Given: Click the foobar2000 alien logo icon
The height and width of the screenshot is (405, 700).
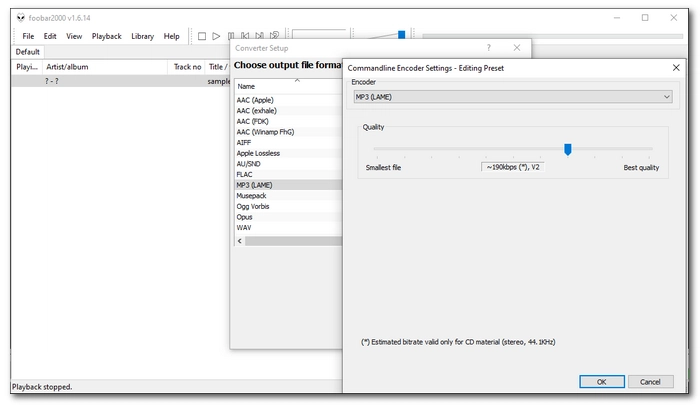Looking at the screenshot, I should [21, 18].
